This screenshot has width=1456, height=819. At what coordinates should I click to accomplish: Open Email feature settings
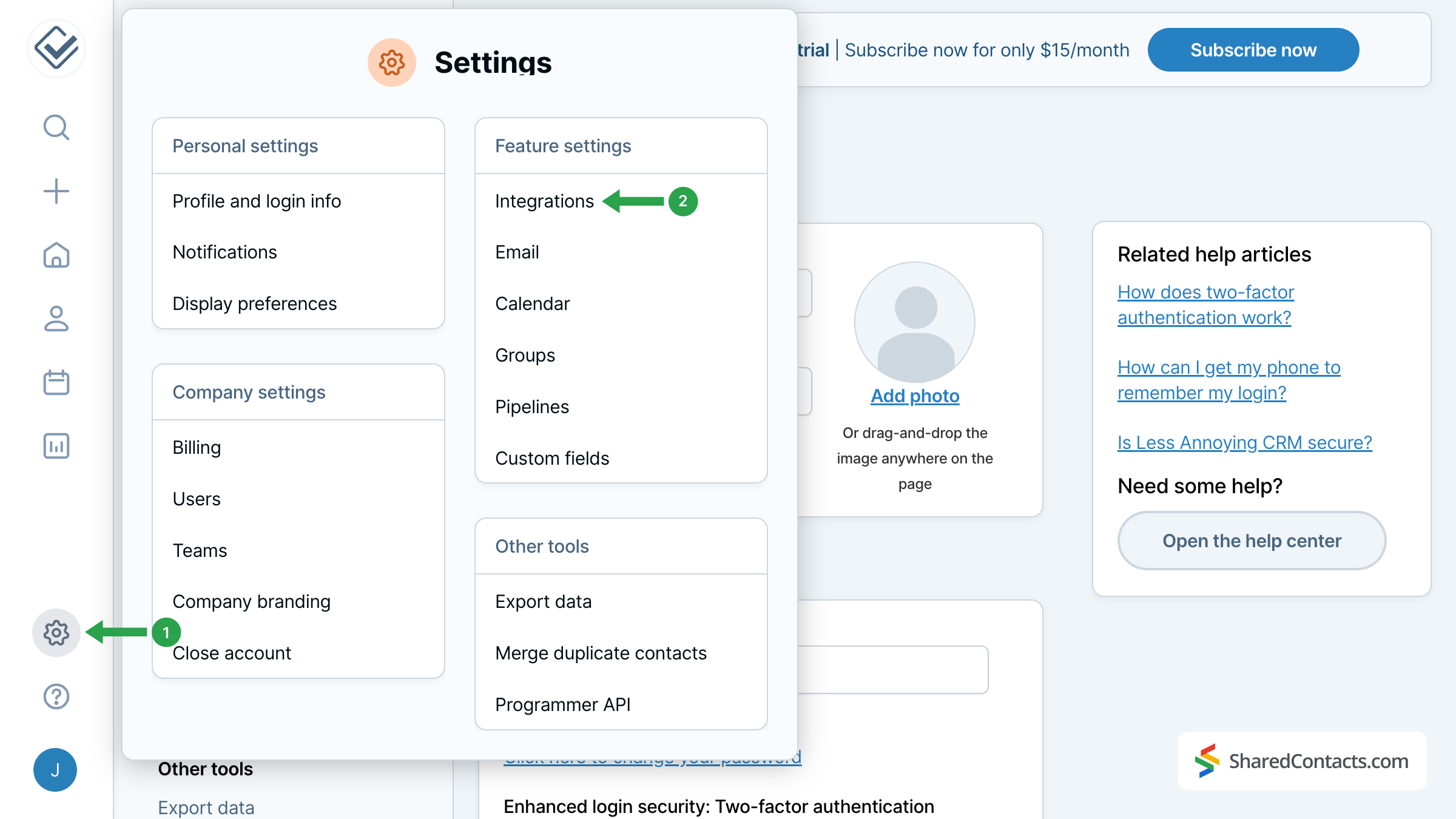[517, 252]
